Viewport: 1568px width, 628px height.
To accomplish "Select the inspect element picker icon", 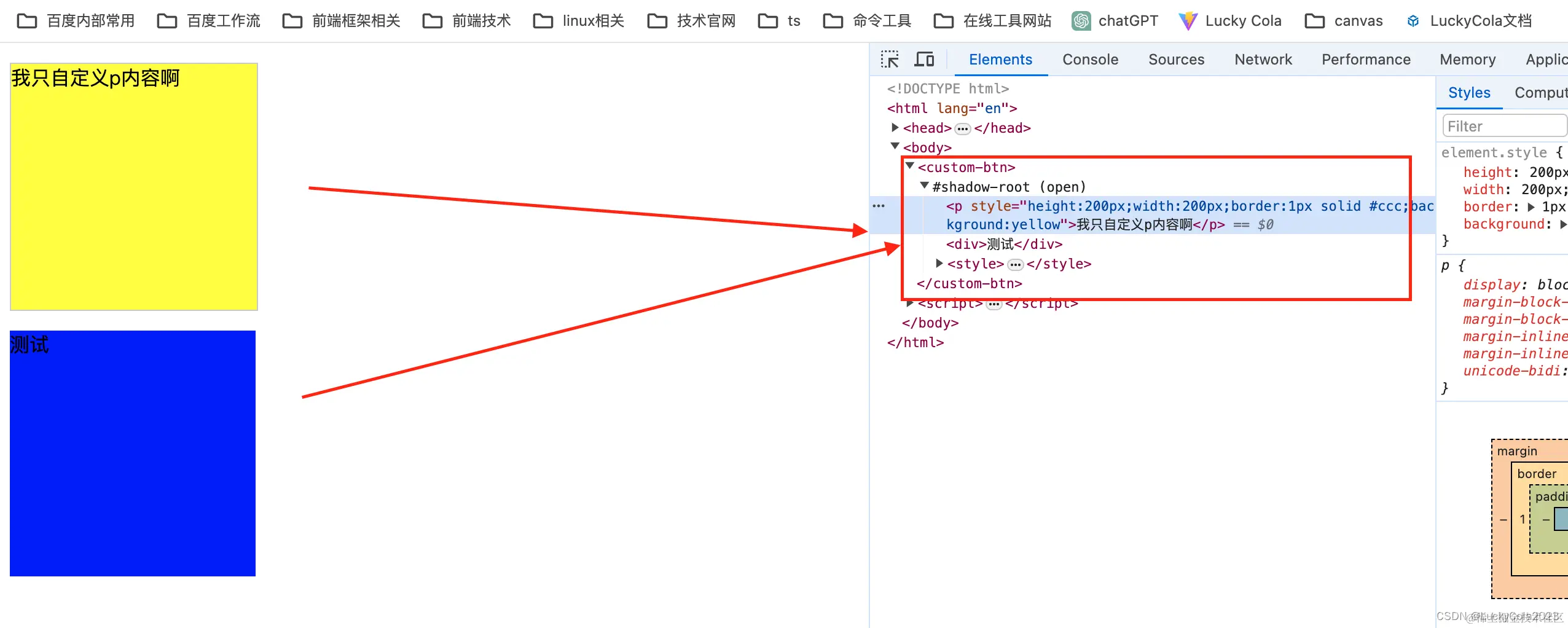I will [x=890, y=60].
